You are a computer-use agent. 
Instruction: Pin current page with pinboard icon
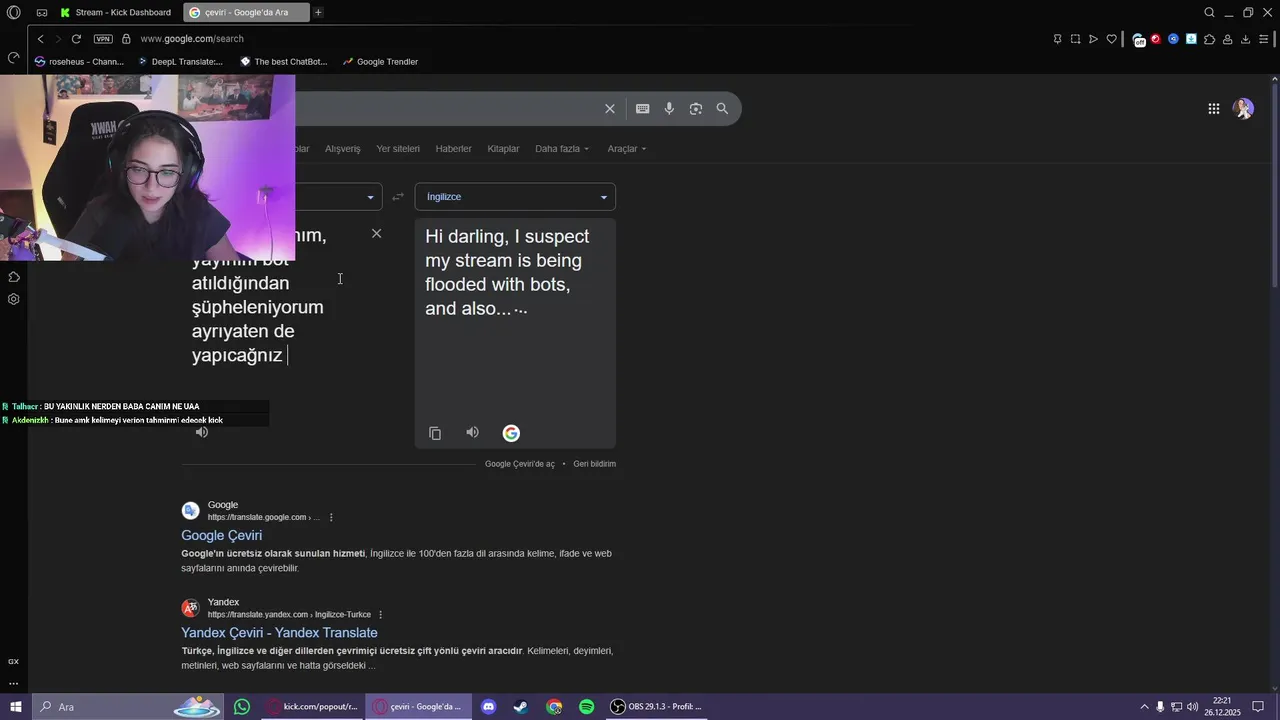[1057, 39]
